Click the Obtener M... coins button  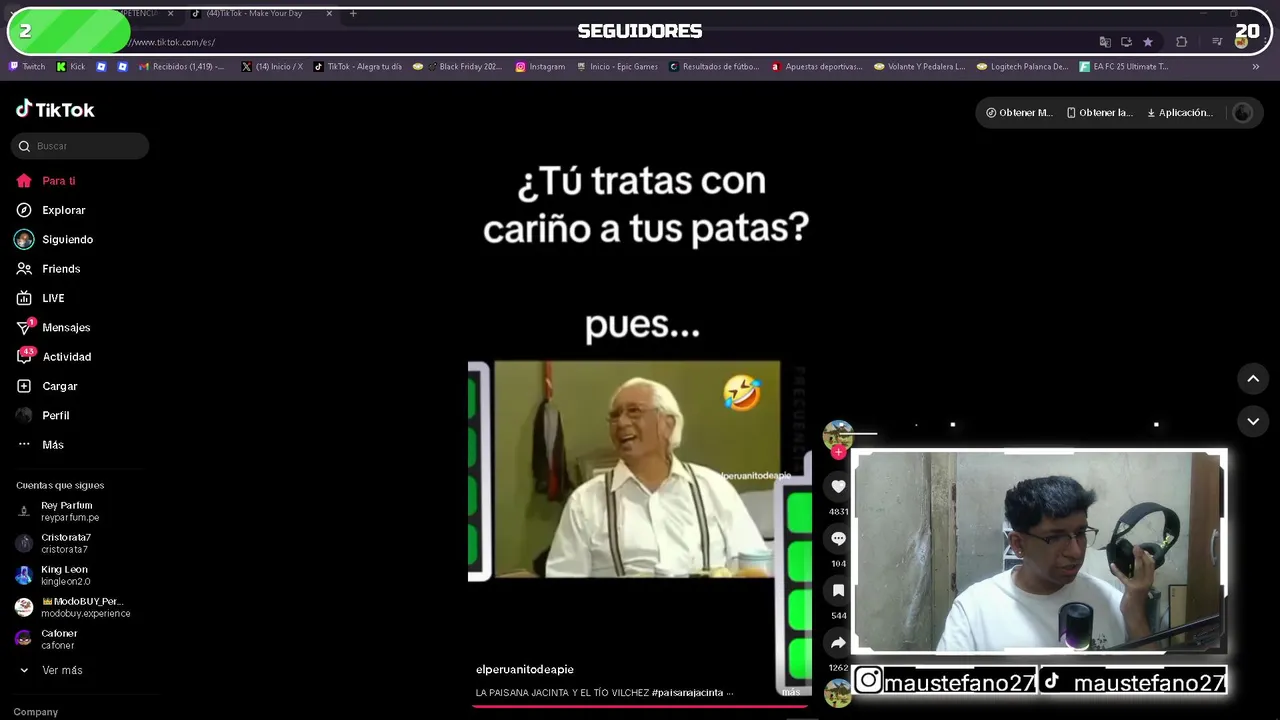tap(1019, 113)
